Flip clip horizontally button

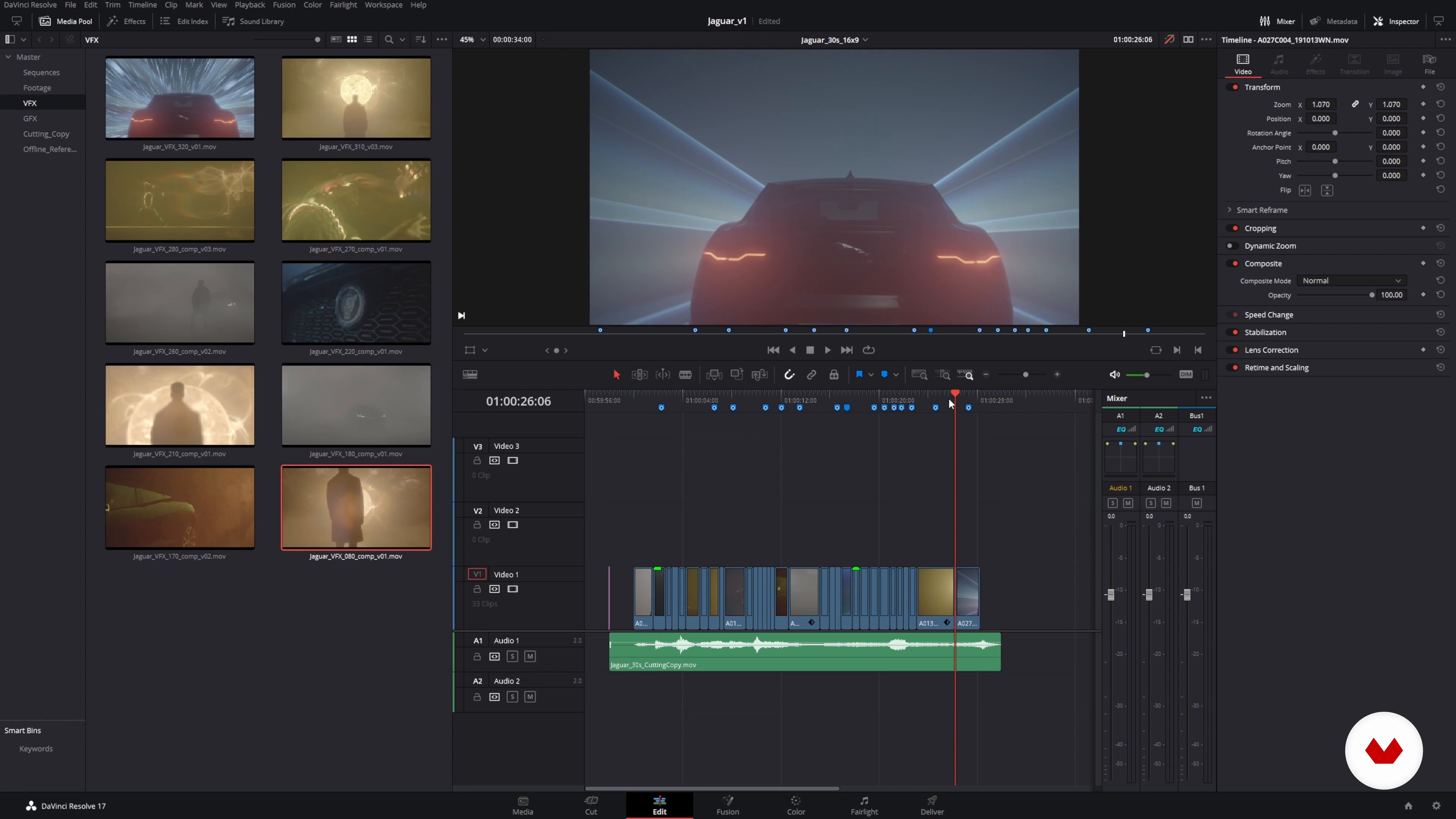[1304, 190]
